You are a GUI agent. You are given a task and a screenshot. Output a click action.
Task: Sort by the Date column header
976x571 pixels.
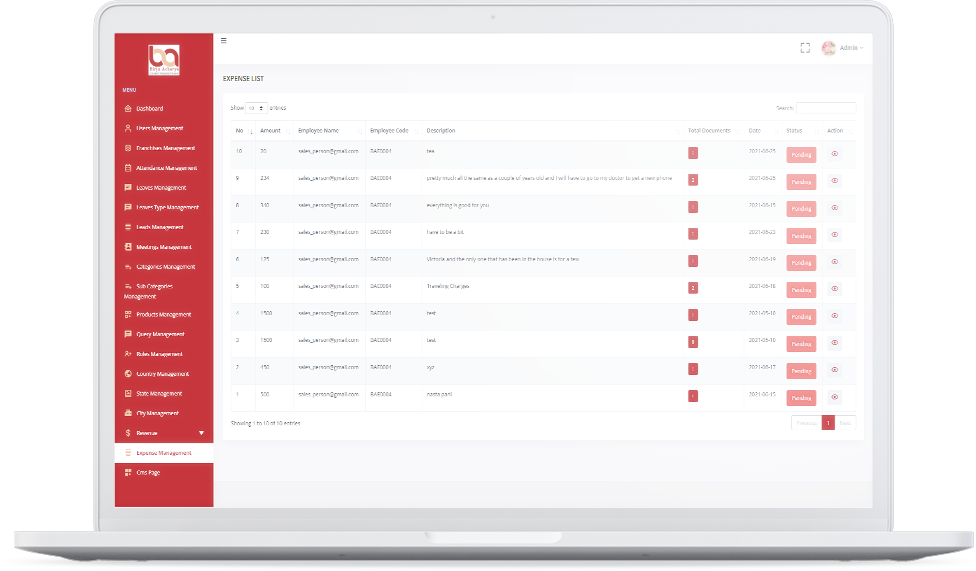click(x=762, y=131)
